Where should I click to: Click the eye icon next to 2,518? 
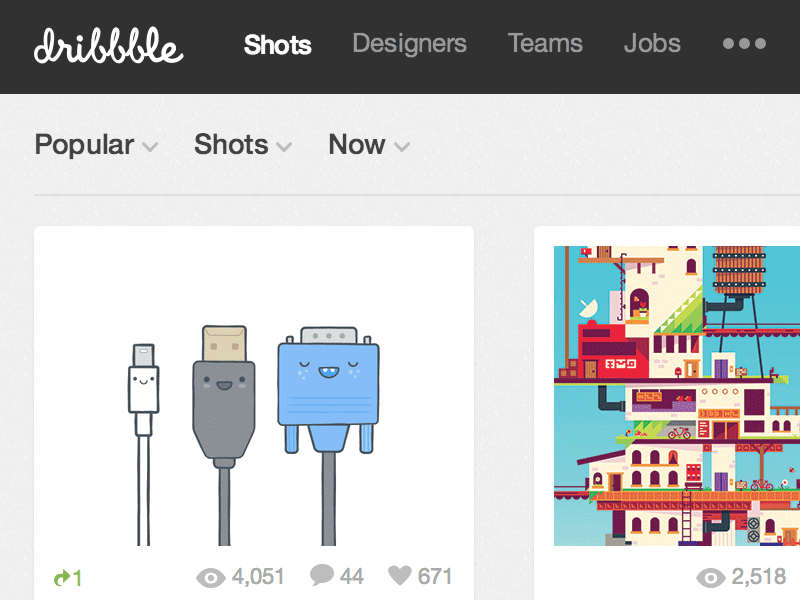point(709,578)
